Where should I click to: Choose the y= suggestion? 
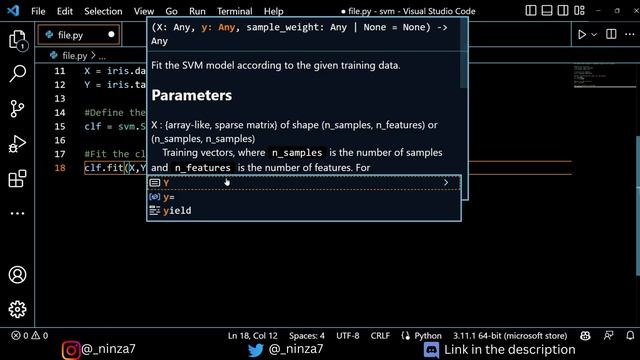pyautogui.click(x=304, y=197)
